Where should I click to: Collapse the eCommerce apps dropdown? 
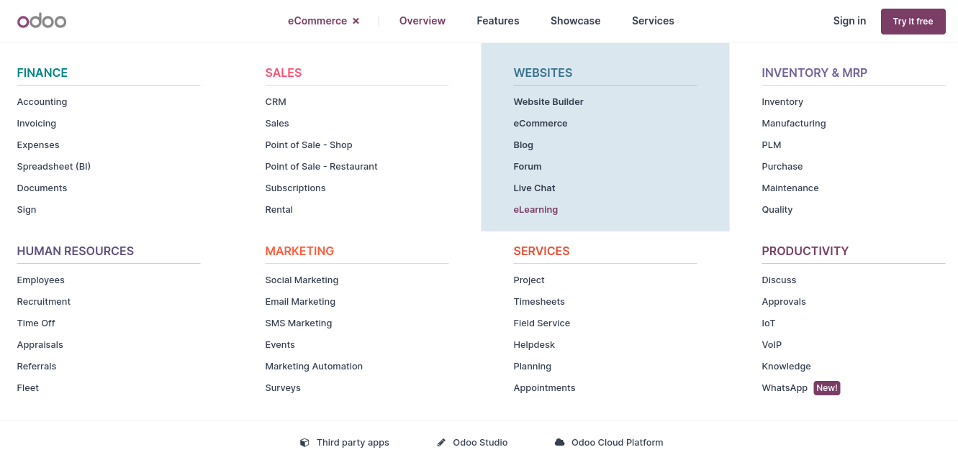(x=317, y=21)
